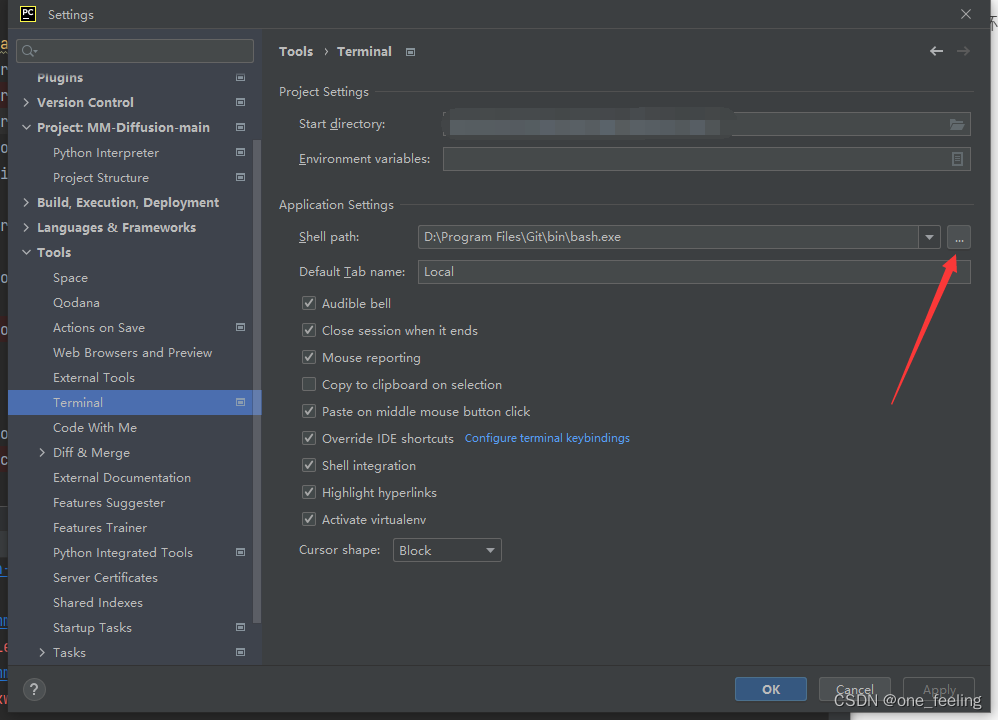Screen dimensions: 998x720
Task: Click the PyCharm logo in title bar
Action: coord(28,14)
